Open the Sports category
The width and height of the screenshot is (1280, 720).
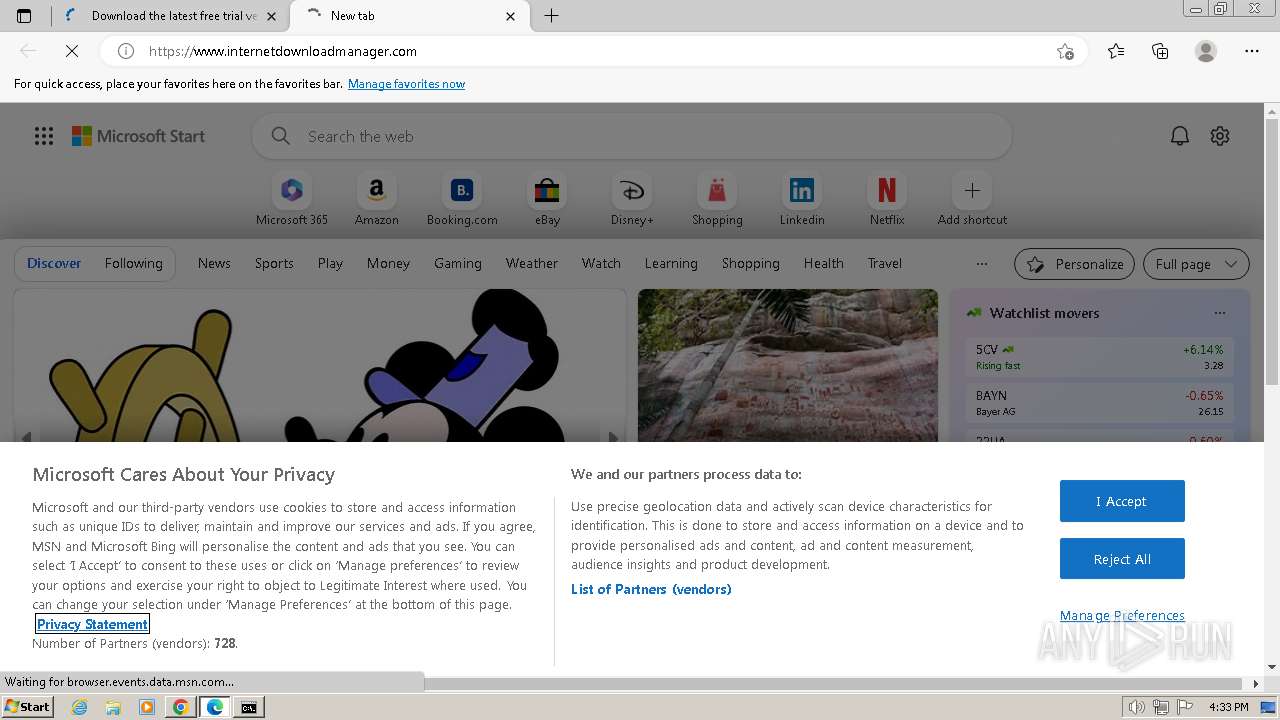pos(274,263)
